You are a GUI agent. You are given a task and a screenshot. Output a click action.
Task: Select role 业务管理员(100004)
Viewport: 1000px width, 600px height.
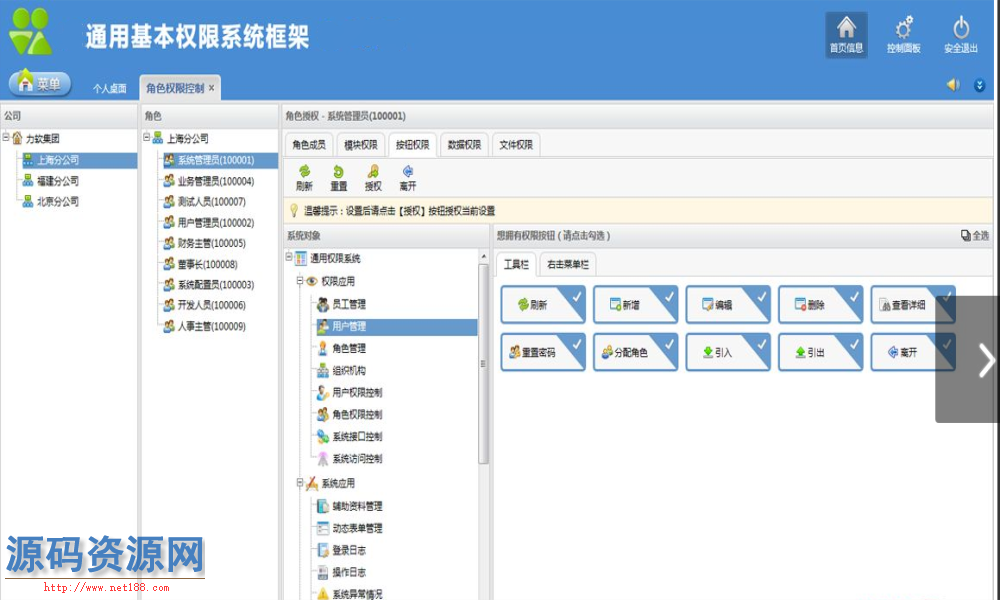216,181
